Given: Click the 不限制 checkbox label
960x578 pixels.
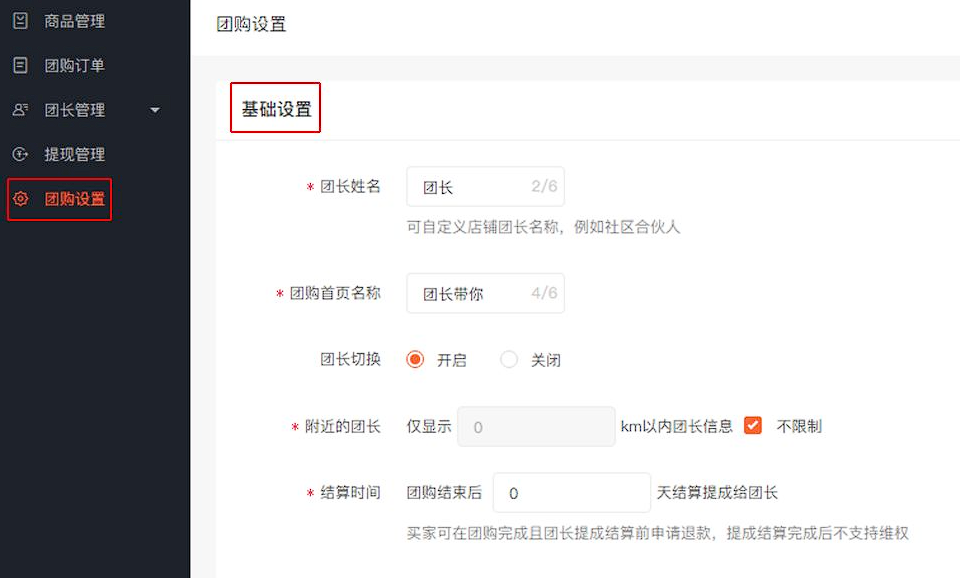Looking at the screenshot, I should point(799,426).
